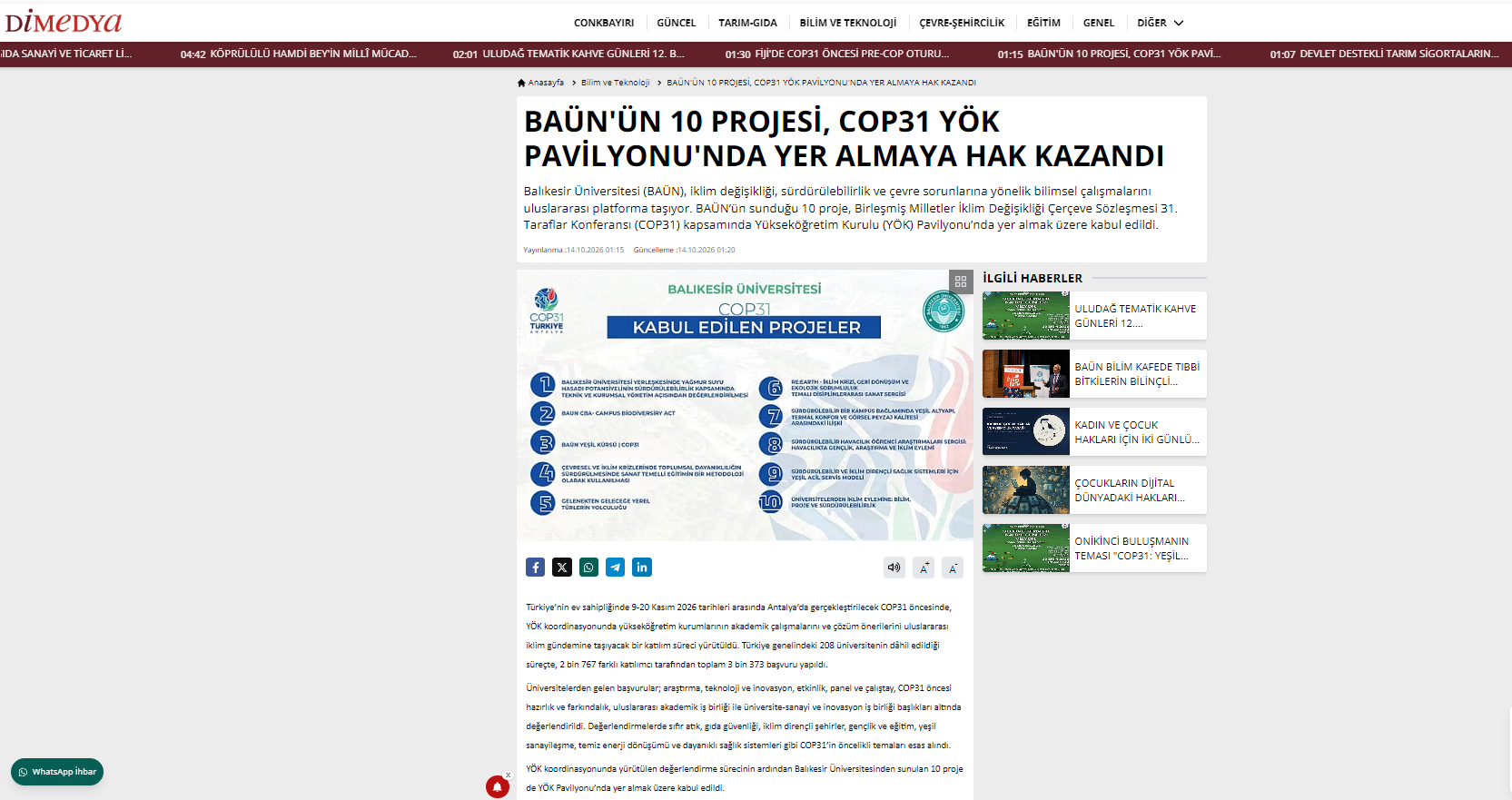The width and height of the screenshot is (1512, 800).
Task: Open the CONKBAYIRI menu section
Action: (x=604, y=23)
